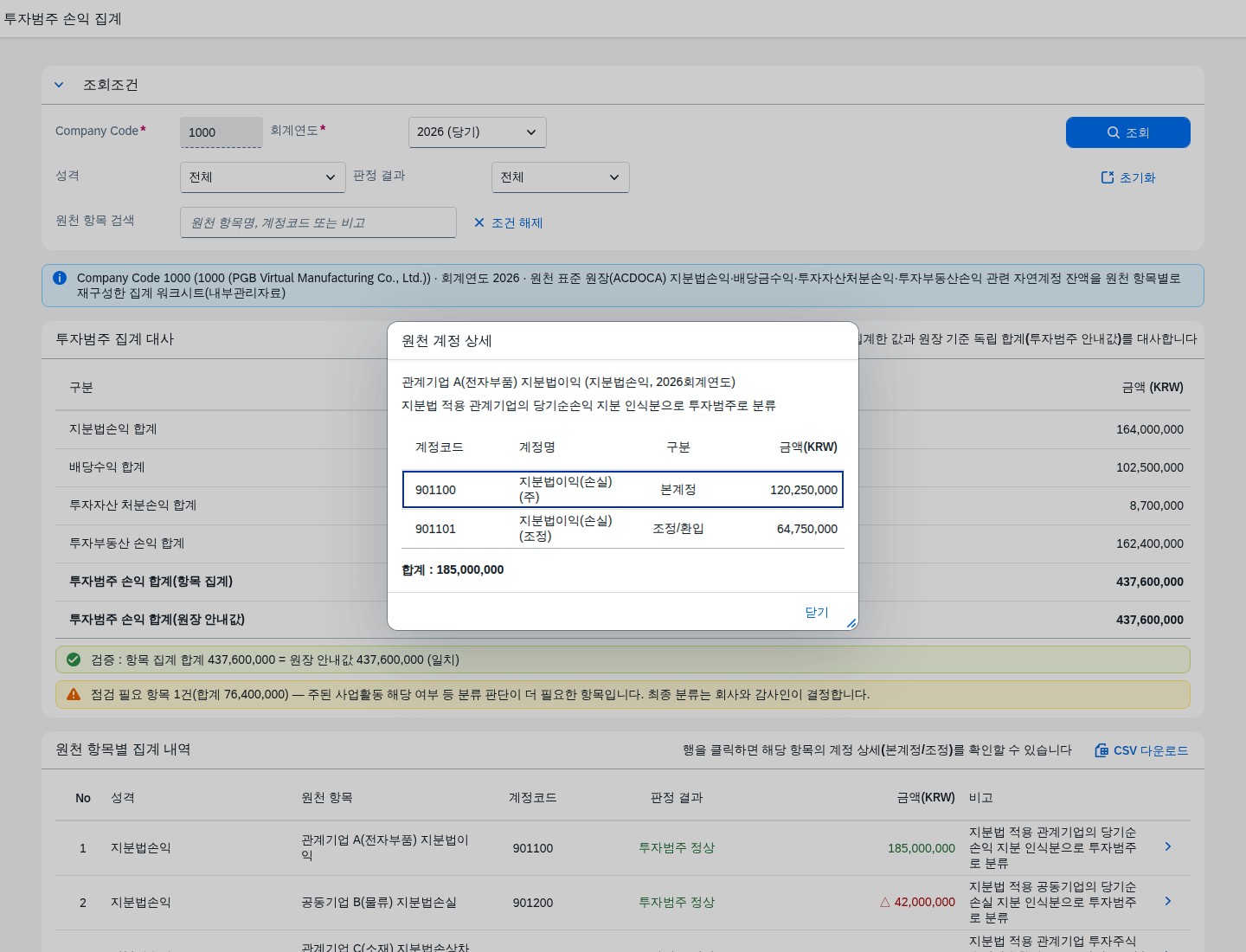1246x952 pixels.
Task: Click the orange warning triangle icon
Action: [x=74, y=694]
